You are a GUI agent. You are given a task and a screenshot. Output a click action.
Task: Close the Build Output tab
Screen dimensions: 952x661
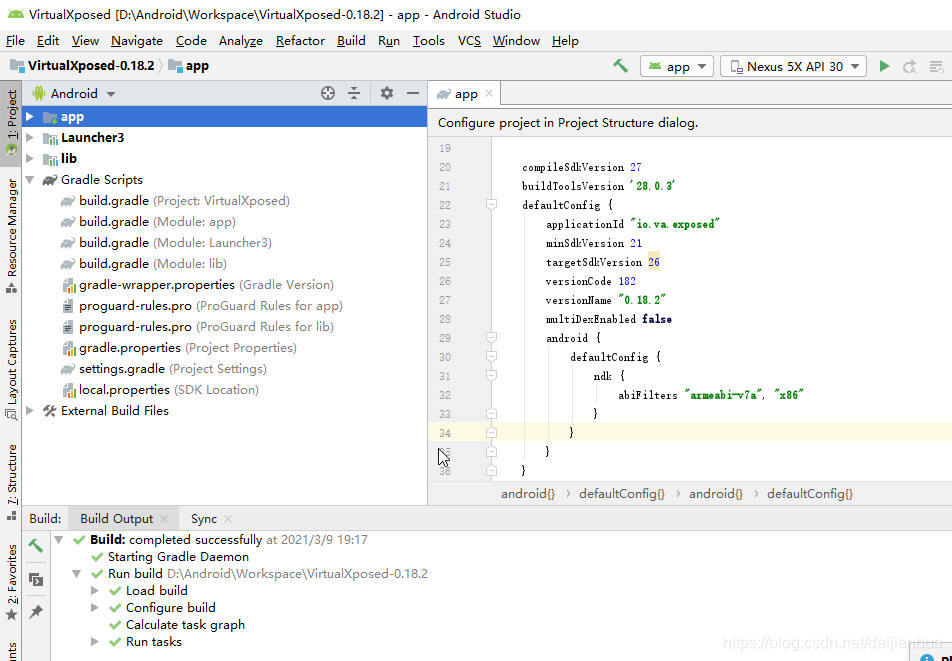pos(164,519)
